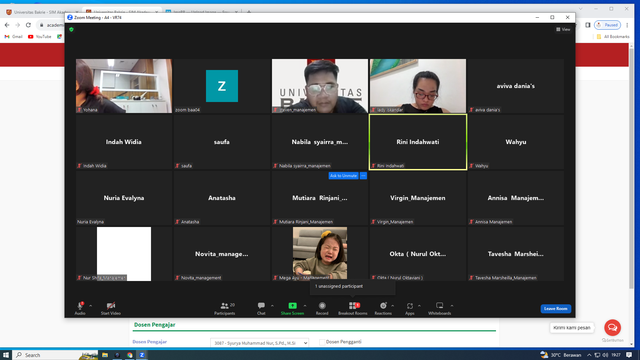
Task: Click the Virgin_Manajemen participant tile
Action: (418, 198)
